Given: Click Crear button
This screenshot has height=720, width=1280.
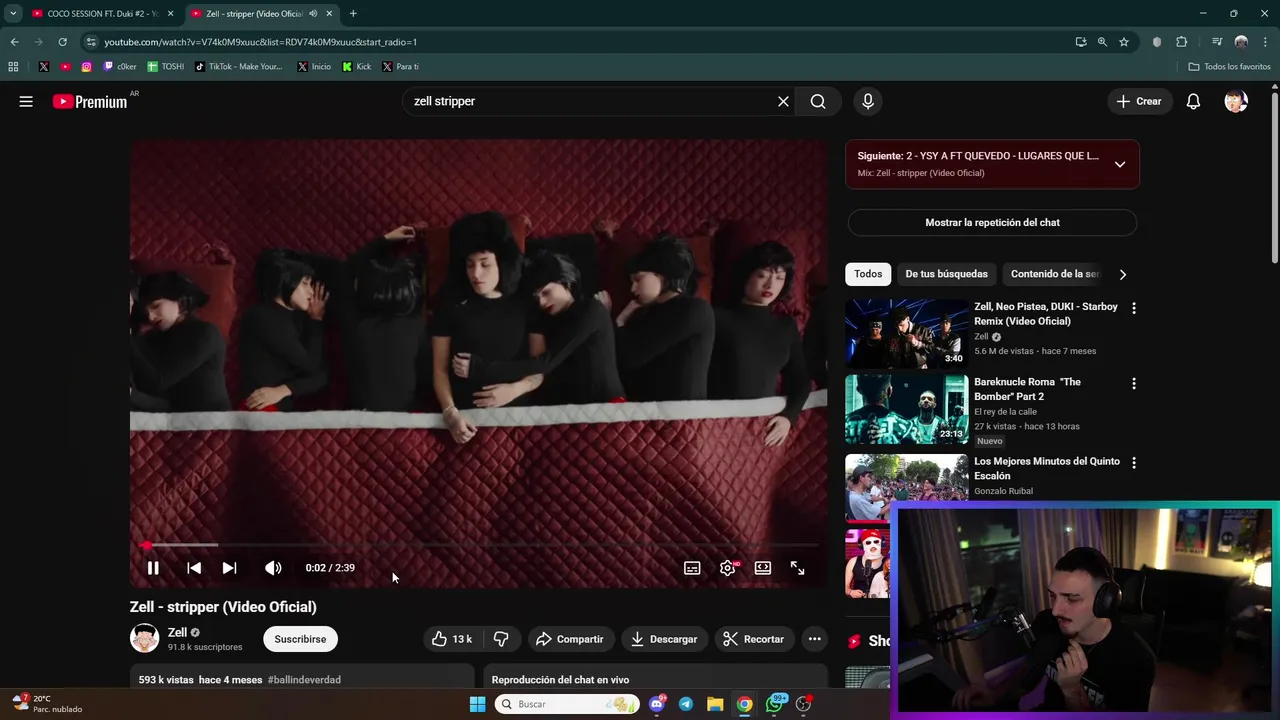Looking at the screenshot, I should click(1139, 101).
